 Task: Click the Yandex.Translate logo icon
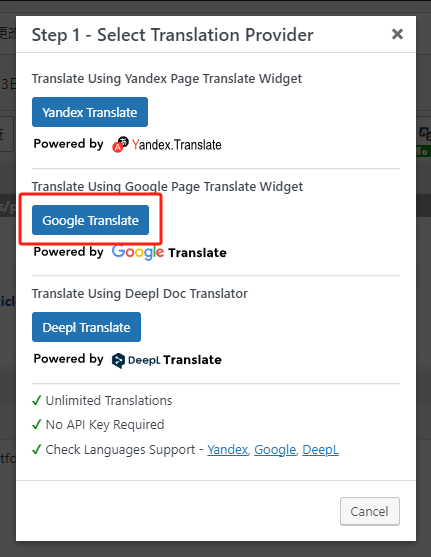pyautogui.click(x=120, y=144)
